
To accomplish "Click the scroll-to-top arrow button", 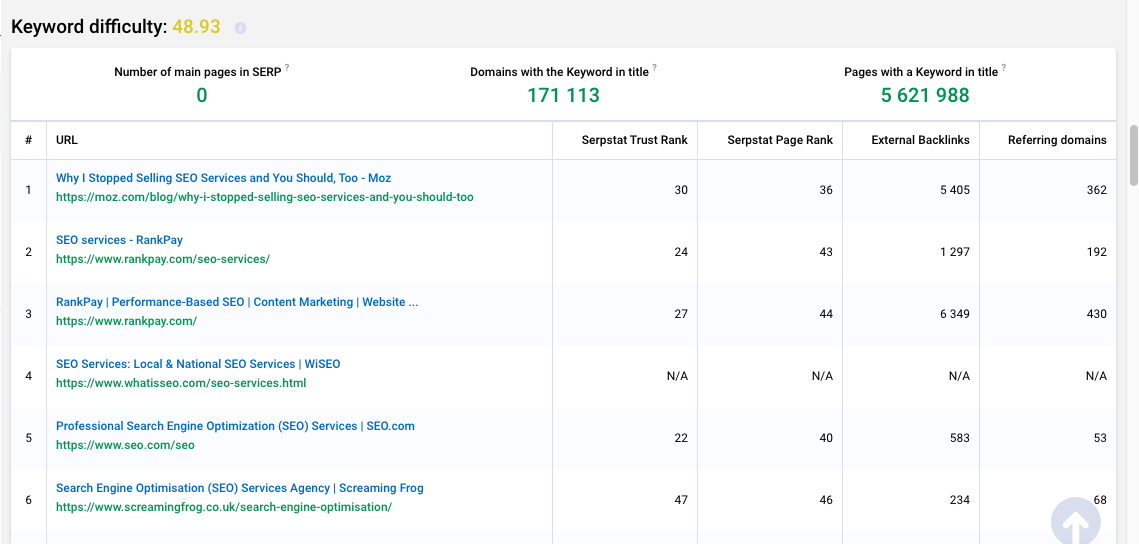I will coord(1075,521).
